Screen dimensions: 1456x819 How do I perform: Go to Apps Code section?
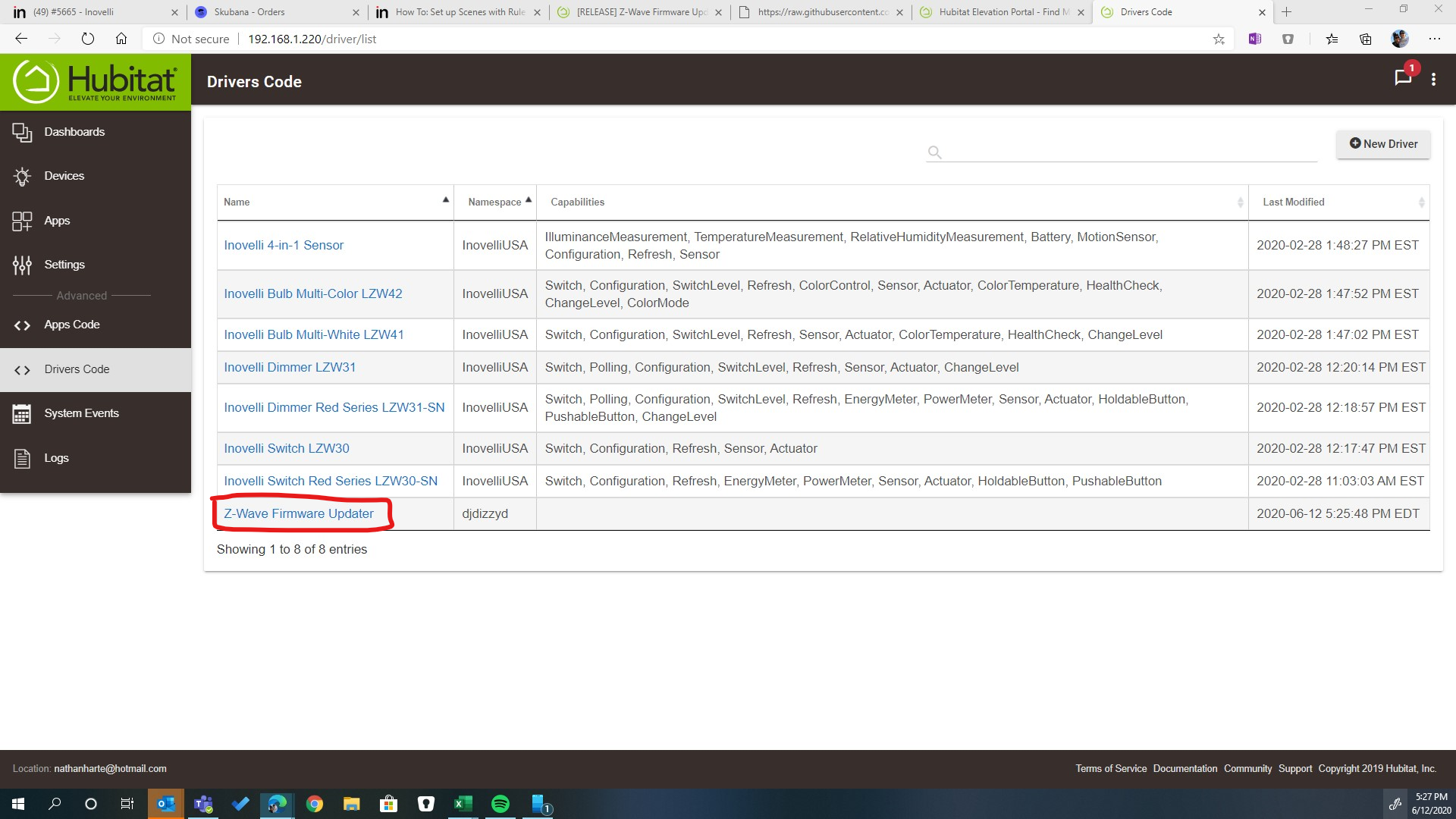(x=71, y=325)
